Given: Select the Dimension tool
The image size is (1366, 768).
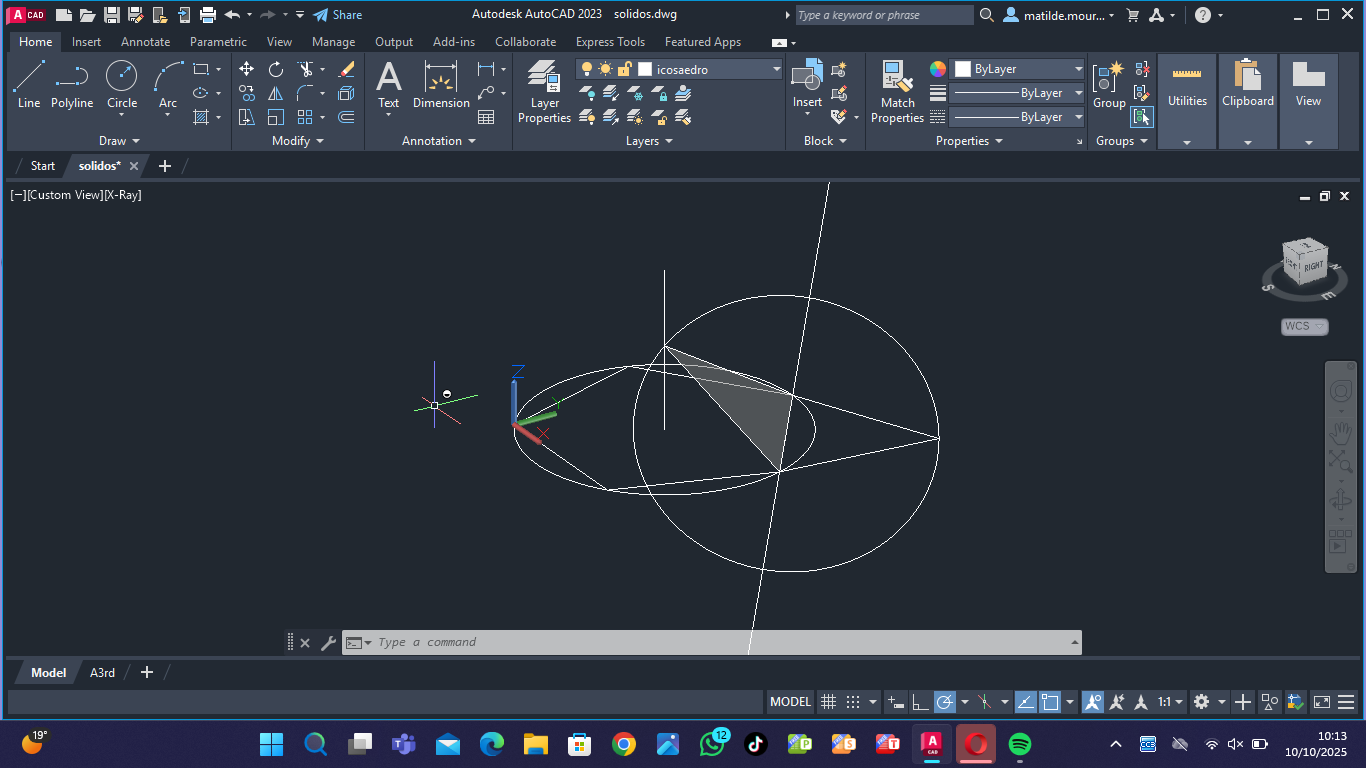Looking at the screenshot, I should pyautogui.click(x=441, y=85).
